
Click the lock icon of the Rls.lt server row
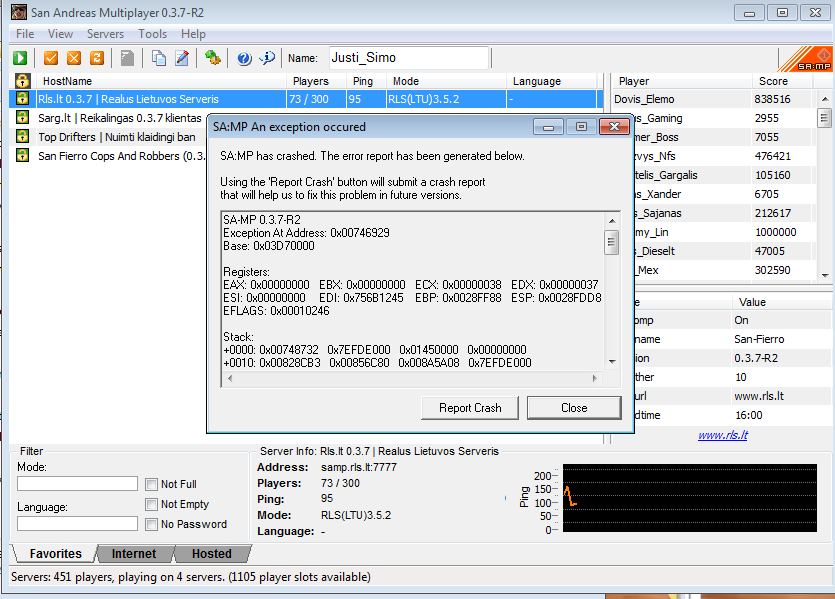22,99
